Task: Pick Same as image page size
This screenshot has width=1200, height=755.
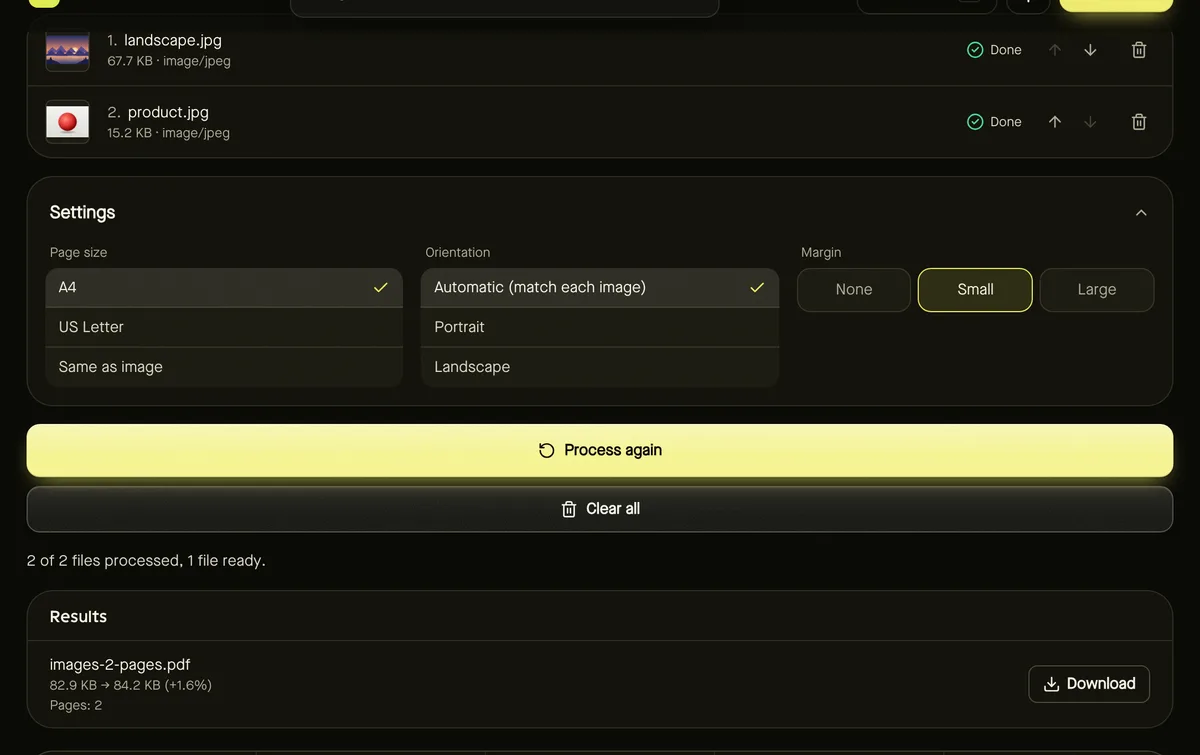Action: tap(224, 367)
